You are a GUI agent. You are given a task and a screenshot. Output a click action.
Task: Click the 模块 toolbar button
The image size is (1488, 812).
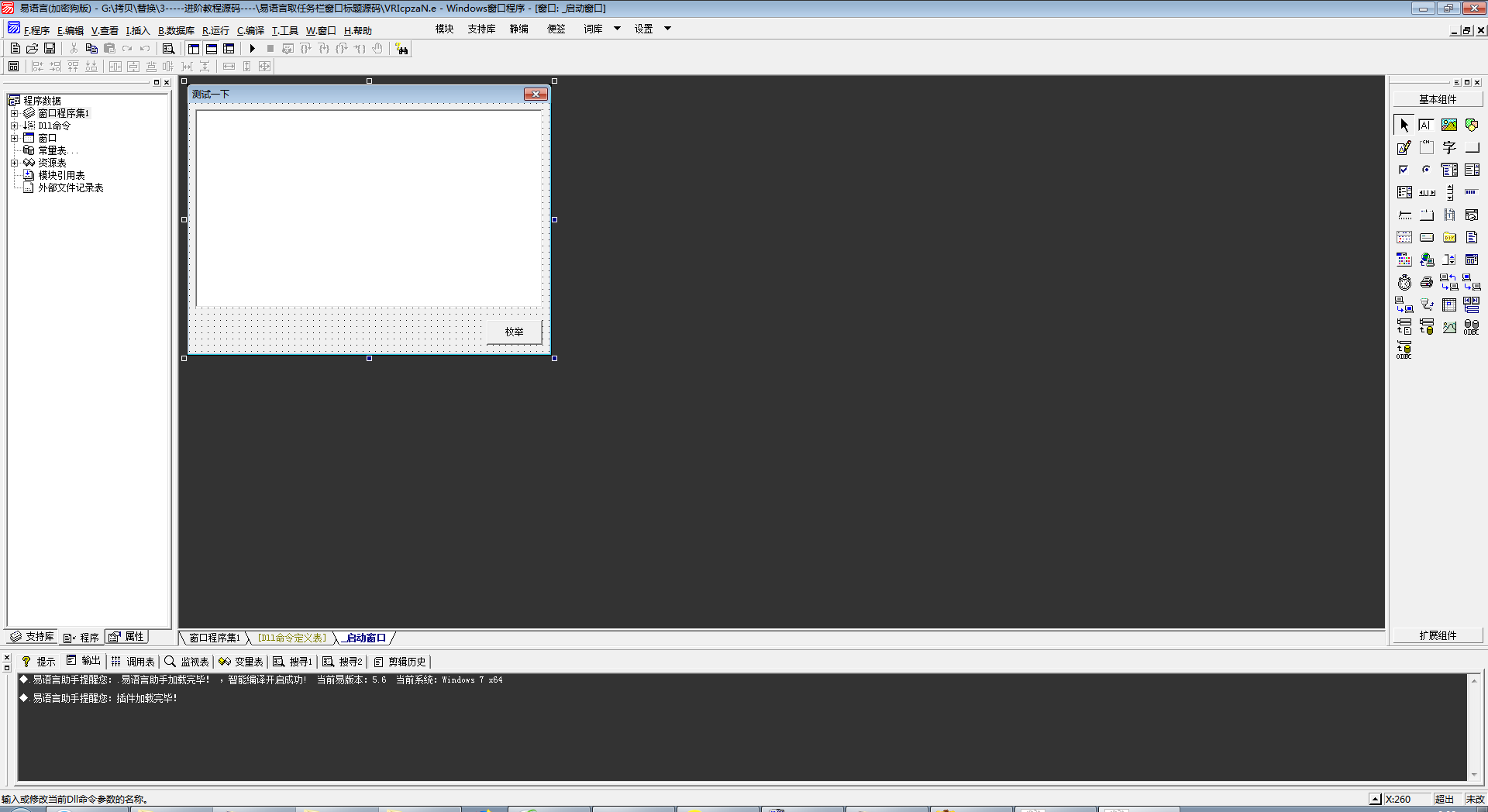pyautogui.click(x=444, y=29)
